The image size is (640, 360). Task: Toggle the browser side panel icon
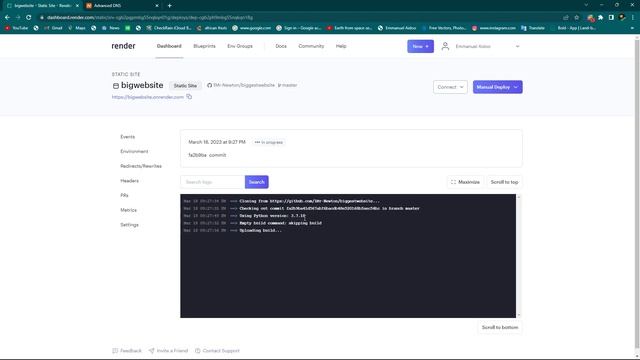(x=611, y=18)
